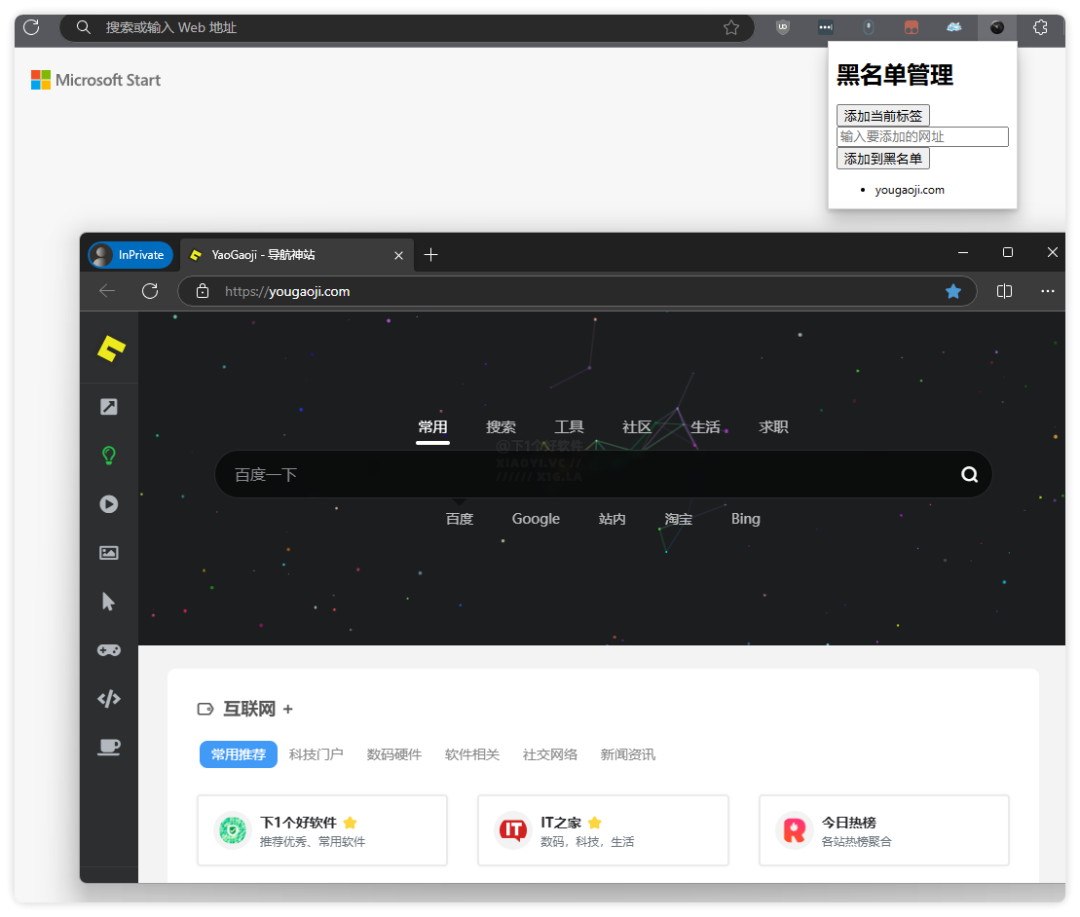Open a new tab with plus button
This screenshot has width=1080, height=917.
[431, 255]
